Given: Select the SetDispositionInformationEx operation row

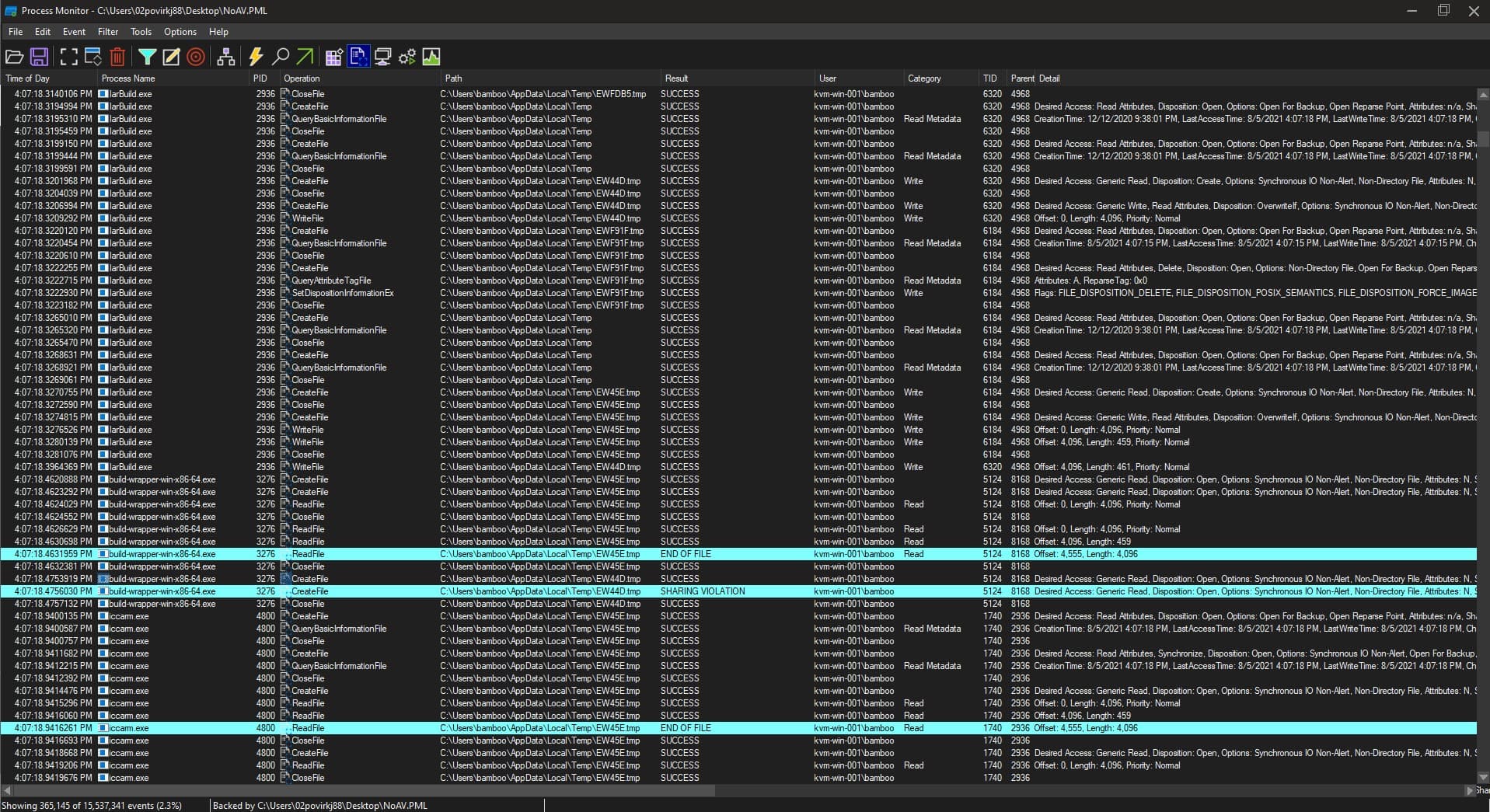Looking at the screenshot, I should (738, 293).
